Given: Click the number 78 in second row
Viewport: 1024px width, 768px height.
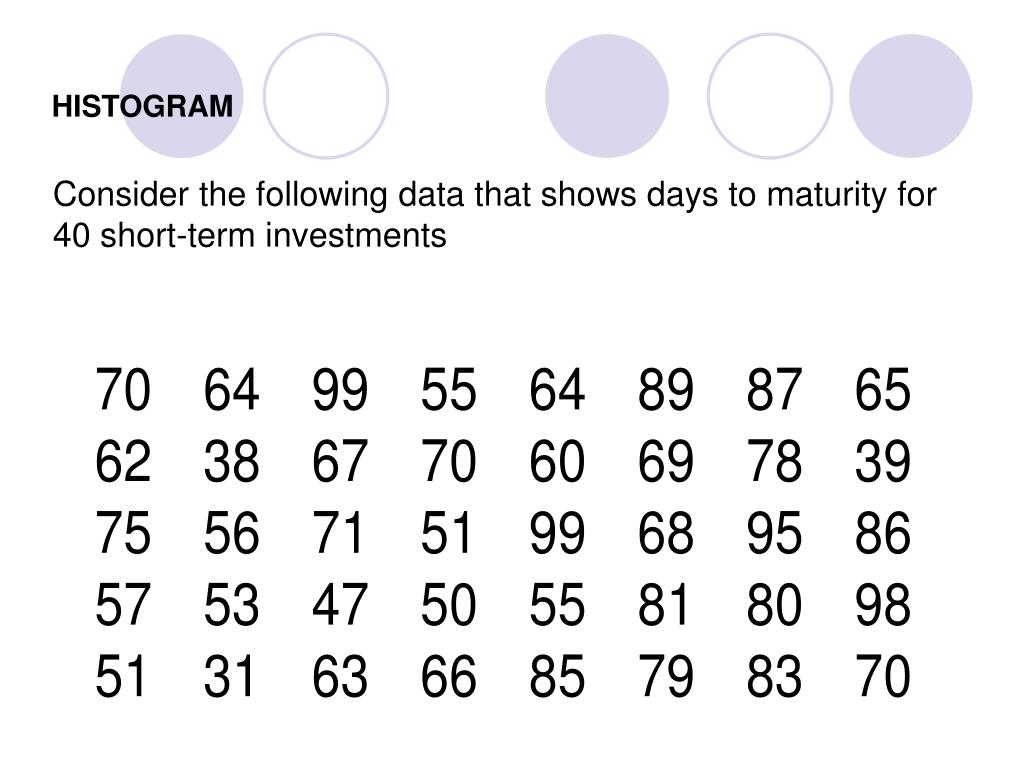Looking at the screenshot, I should point(774,461).
